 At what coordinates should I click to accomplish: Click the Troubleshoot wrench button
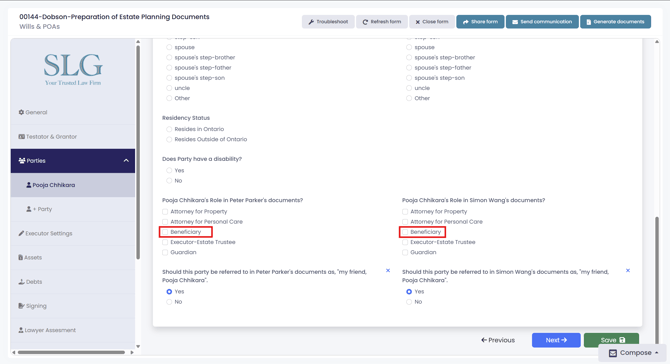(328, 22)
